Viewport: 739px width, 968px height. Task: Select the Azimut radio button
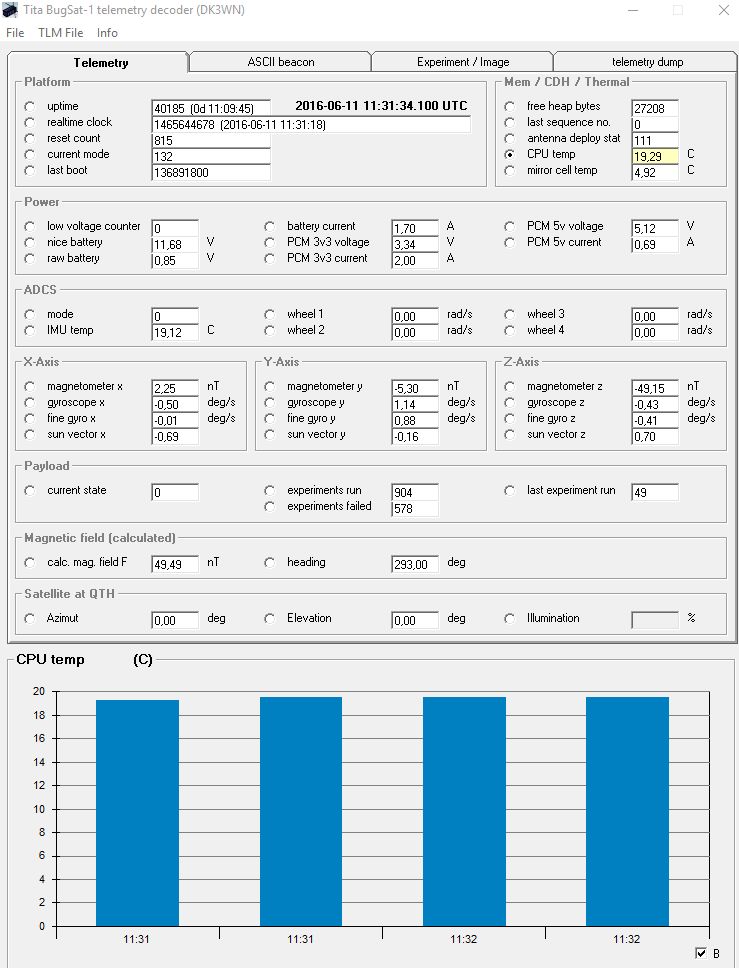(x=30, y=618)
